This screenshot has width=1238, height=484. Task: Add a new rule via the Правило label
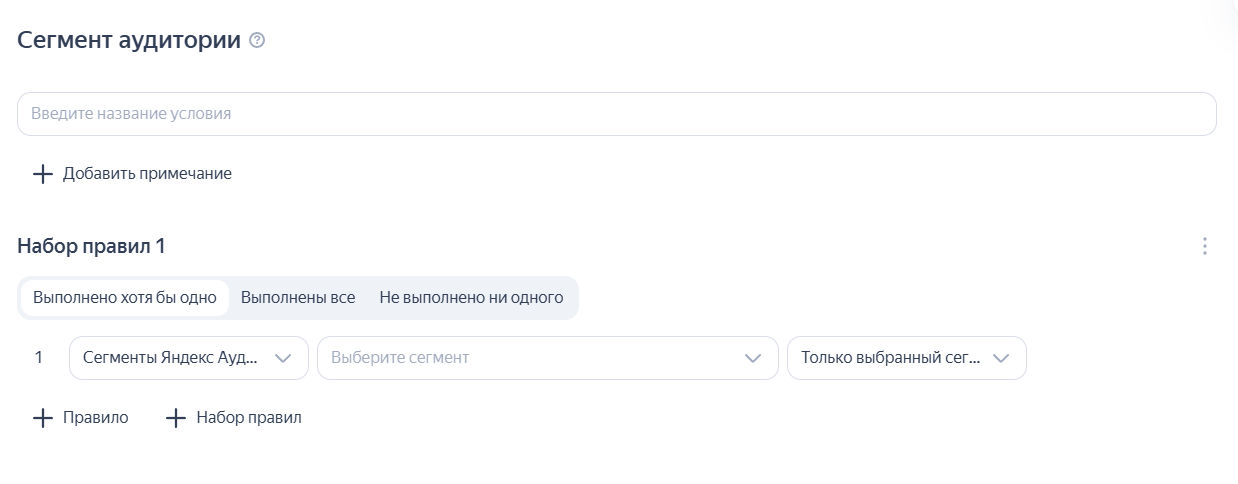point(96,418)
